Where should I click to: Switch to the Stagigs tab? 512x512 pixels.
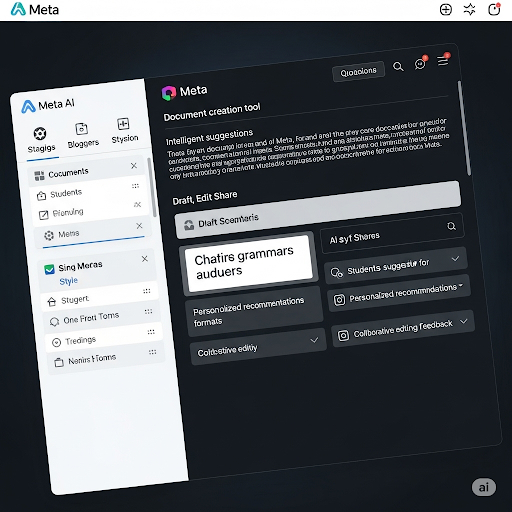[41, 141]
